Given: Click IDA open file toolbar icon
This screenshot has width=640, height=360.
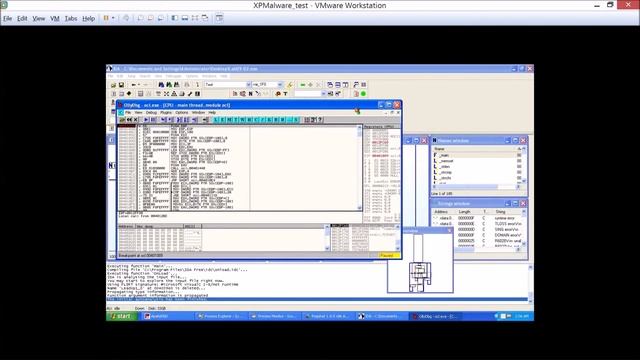Looking at the screenshot, I should 113,84.
